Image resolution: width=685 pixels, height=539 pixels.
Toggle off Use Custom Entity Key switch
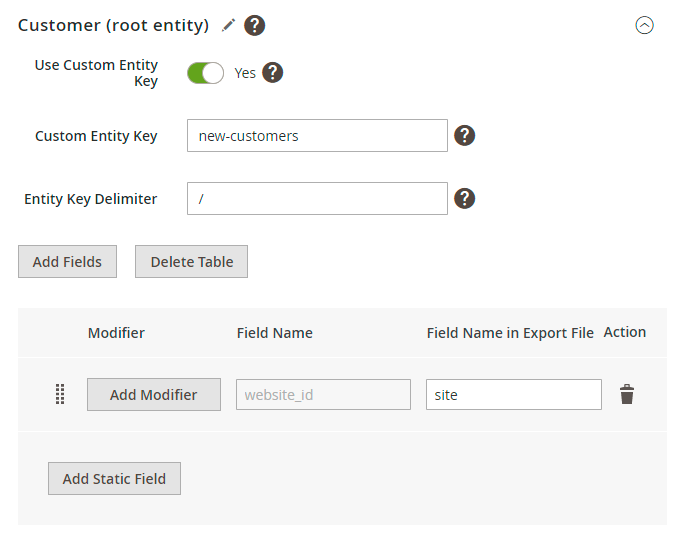205,73
